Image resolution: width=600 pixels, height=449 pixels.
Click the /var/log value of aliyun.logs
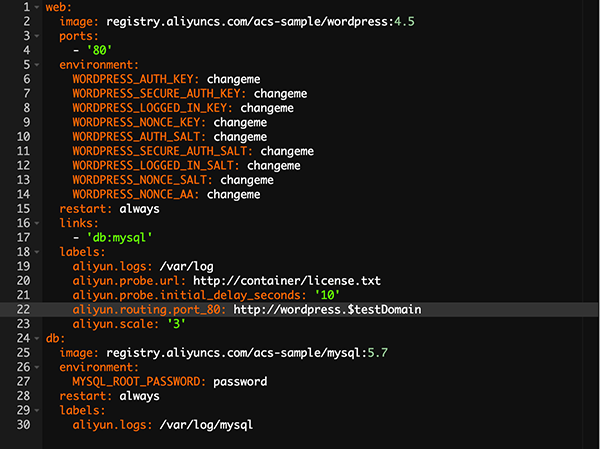pos(186,266)
